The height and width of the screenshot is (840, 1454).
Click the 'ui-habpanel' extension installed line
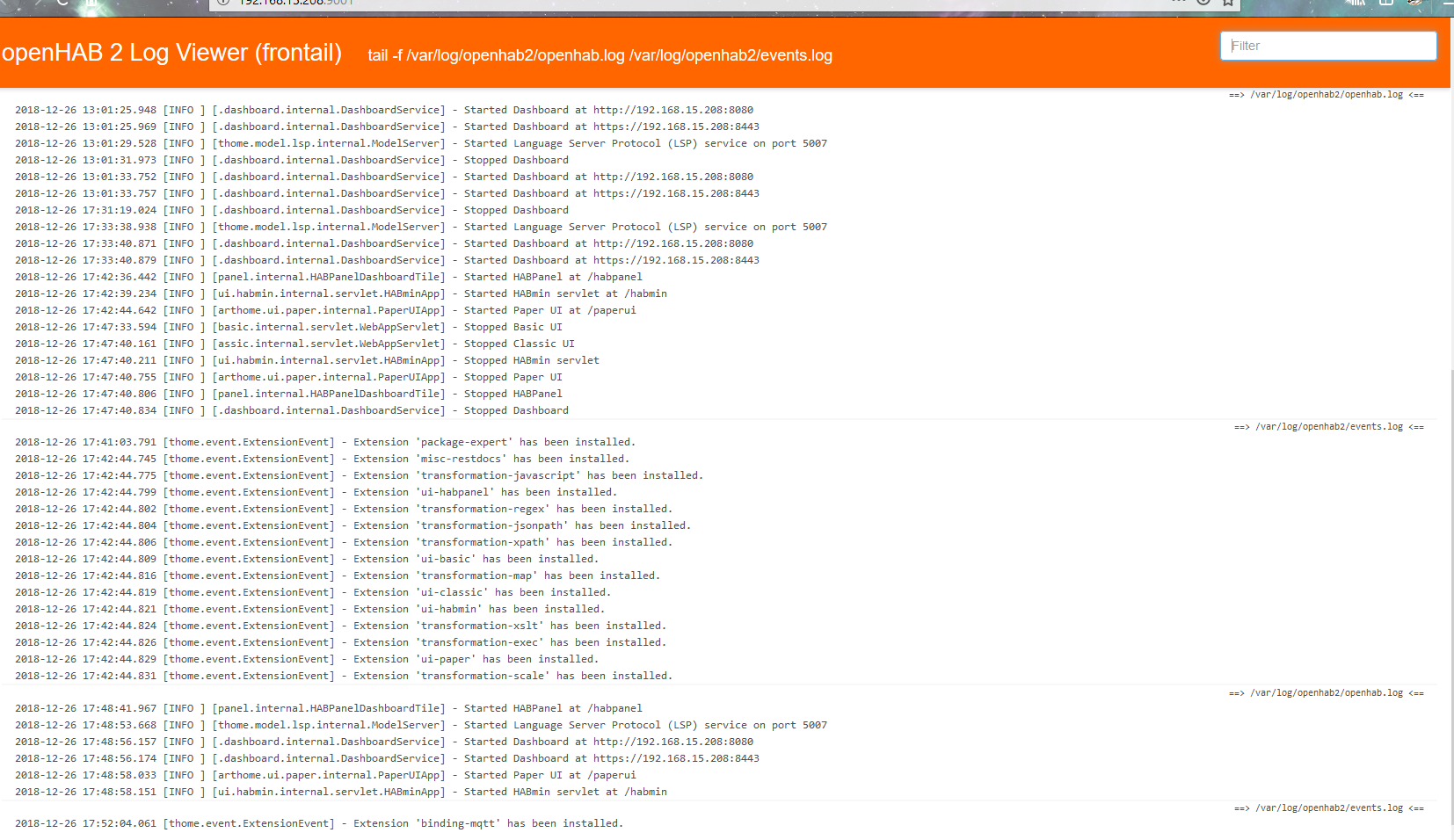pos(316,492)
